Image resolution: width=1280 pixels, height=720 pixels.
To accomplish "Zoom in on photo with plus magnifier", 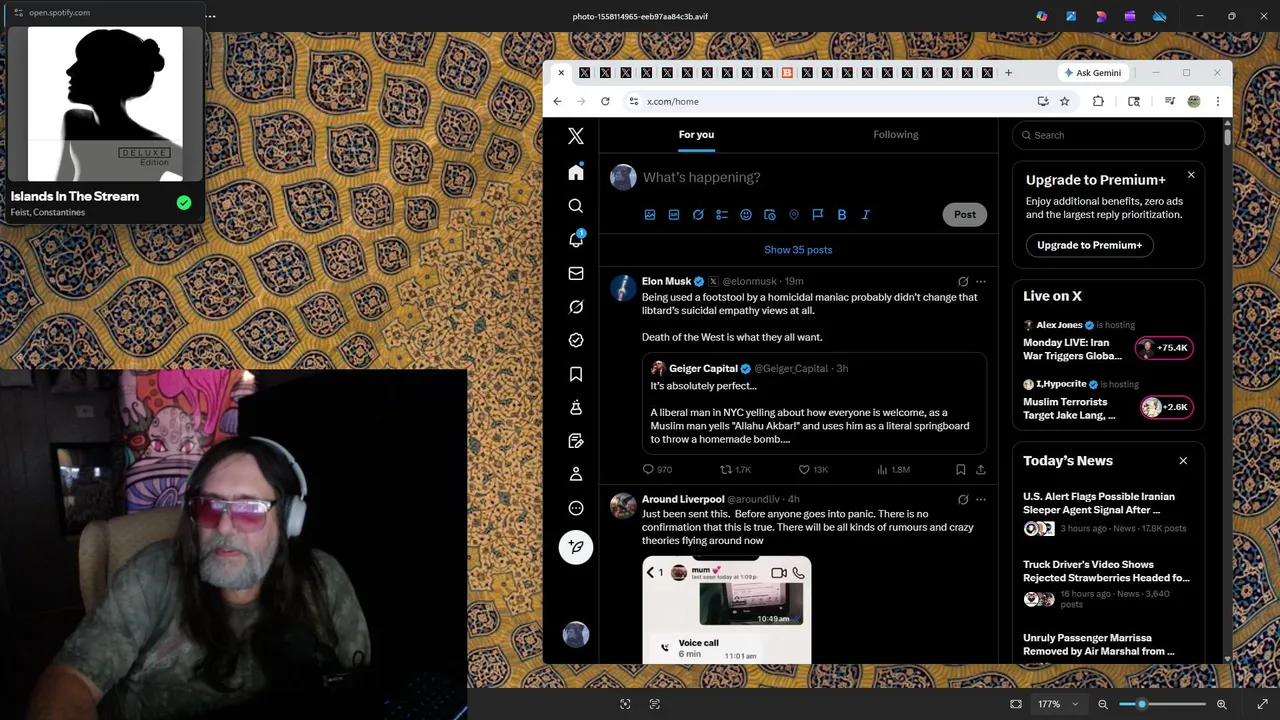I will 1221,704.
